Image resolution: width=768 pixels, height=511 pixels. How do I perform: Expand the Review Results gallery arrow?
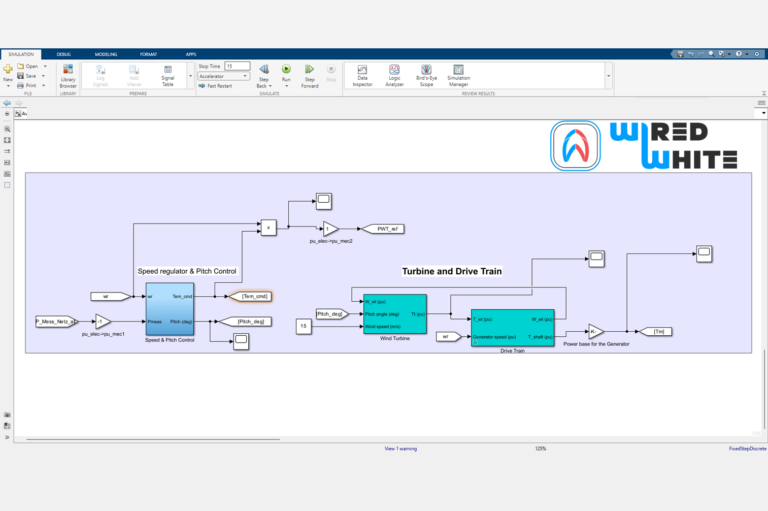coord(607,75)
